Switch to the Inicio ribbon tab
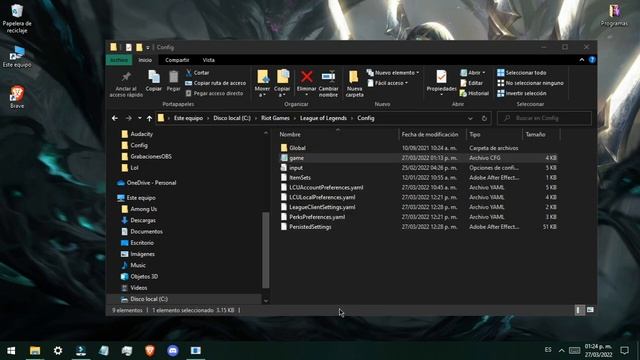640x360 pixels. coord(145,60)
